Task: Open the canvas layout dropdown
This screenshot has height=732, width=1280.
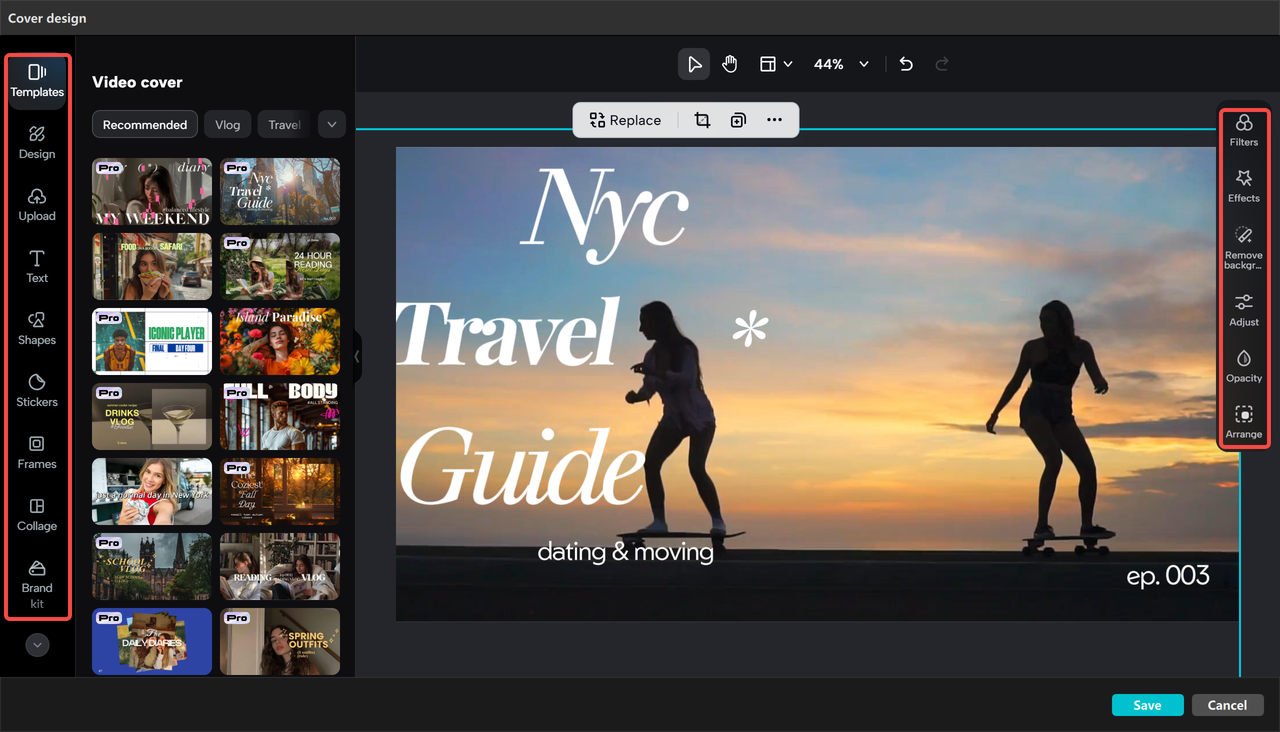Action: coord(775,64)
